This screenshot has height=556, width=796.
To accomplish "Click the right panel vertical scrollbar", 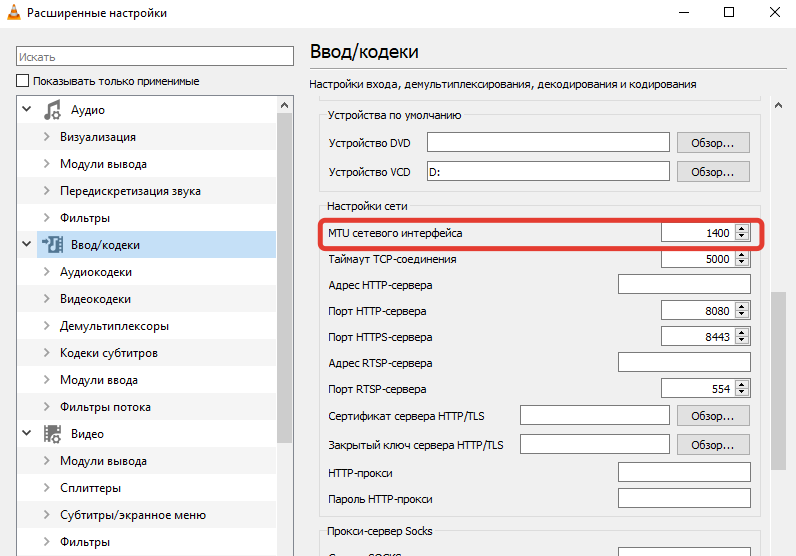I will coord(778,380).
